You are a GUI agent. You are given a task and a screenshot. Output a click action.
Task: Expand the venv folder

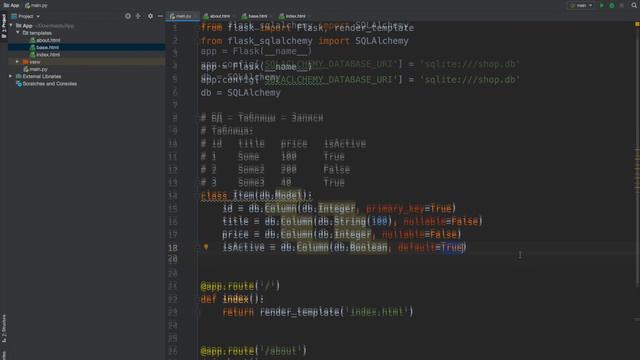18,62
